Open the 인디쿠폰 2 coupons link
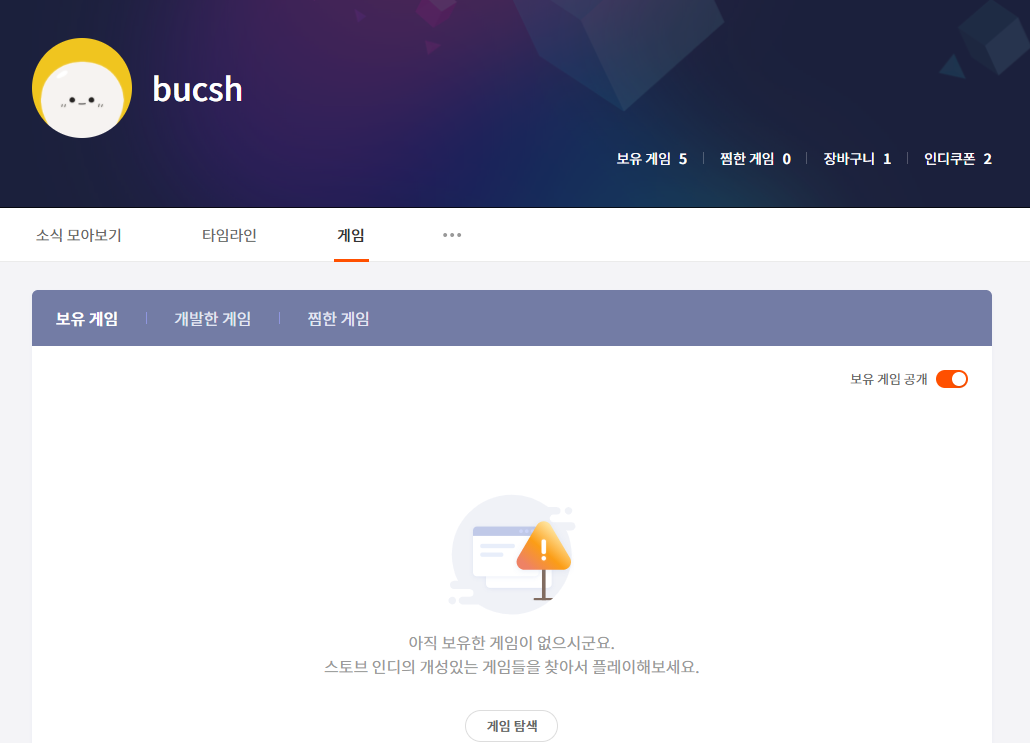Image resolution: width=1030 pixels, height=743 pixels. [x=957, y=159]
